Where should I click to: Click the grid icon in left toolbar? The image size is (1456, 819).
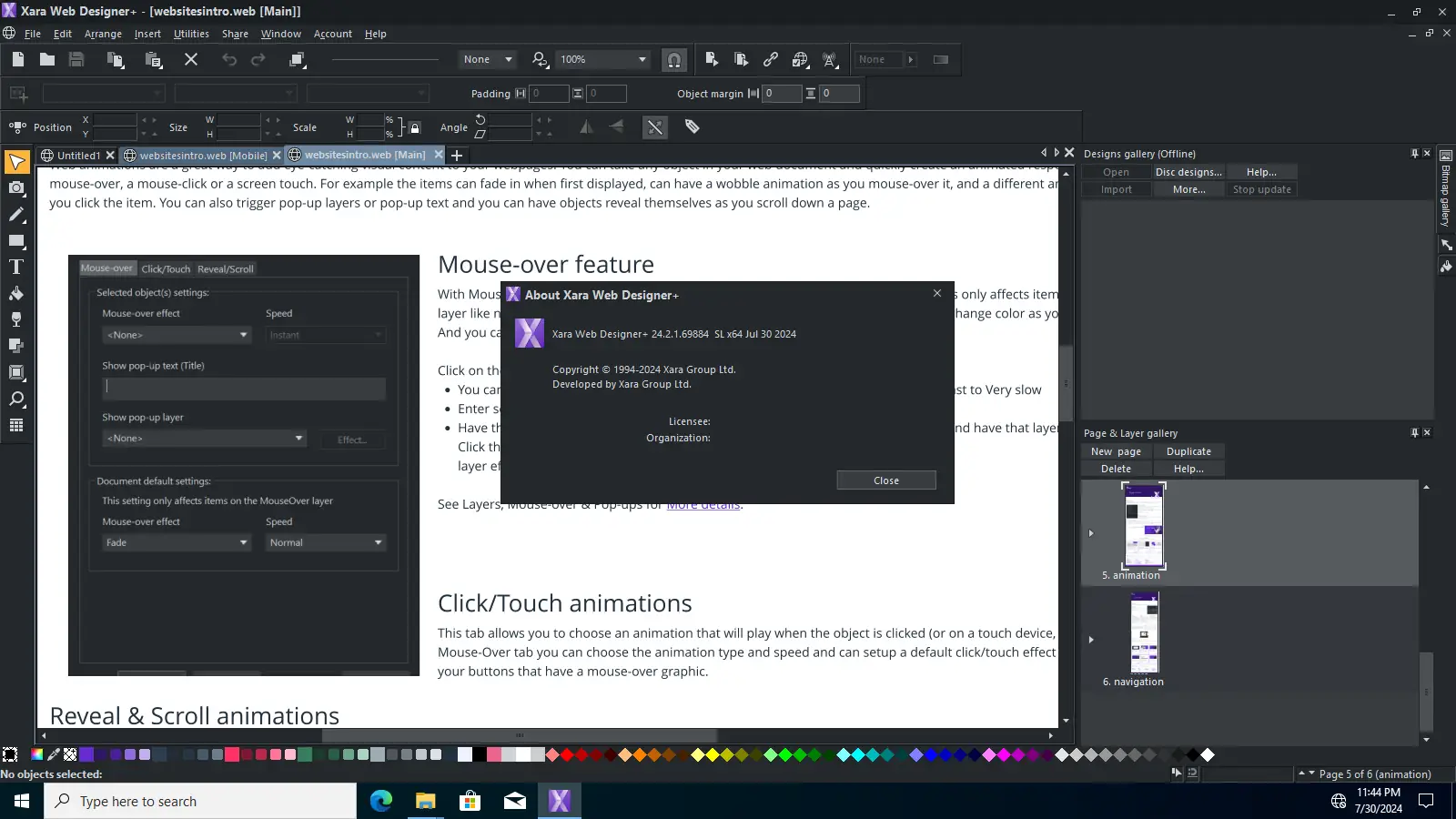pos(16,426)
